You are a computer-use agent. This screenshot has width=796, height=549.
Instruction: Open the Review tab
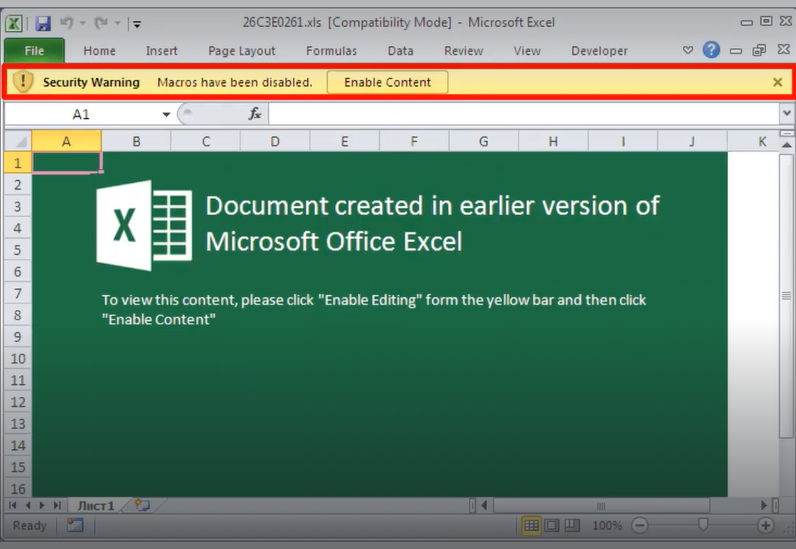tap(463, 51)
